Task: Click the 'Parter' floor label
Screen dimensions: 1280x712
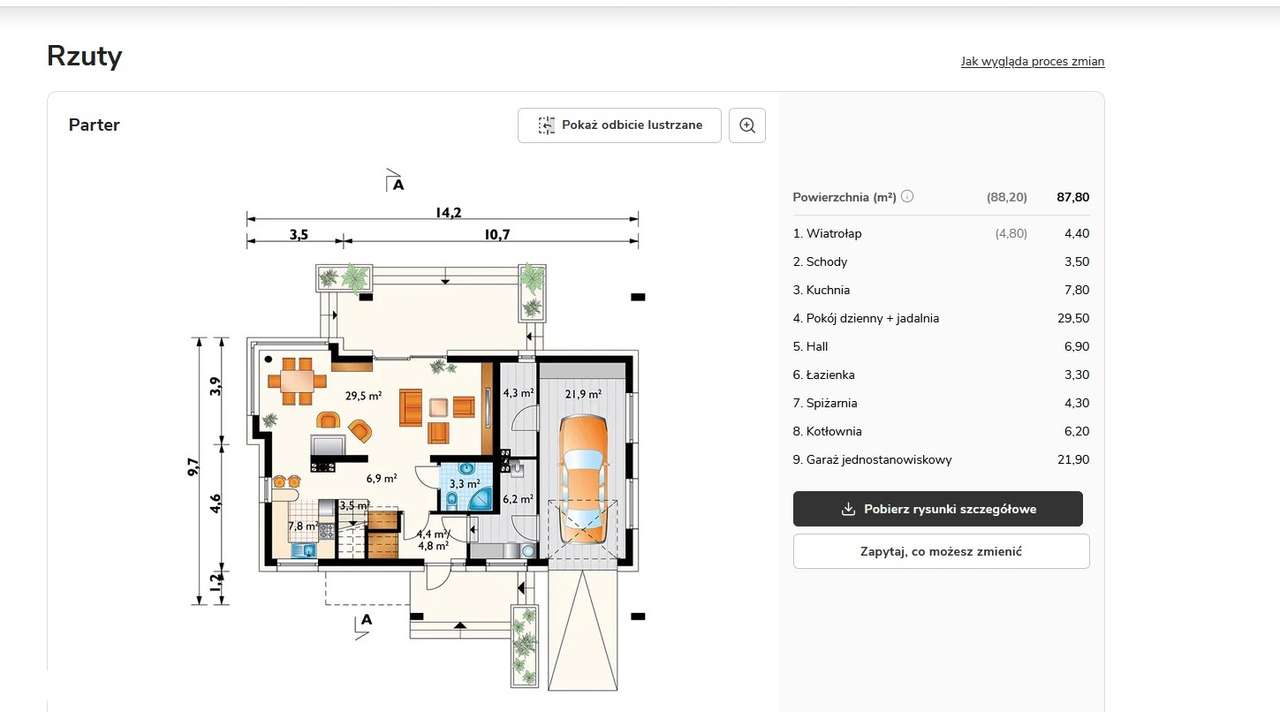Action: (94, 125)
